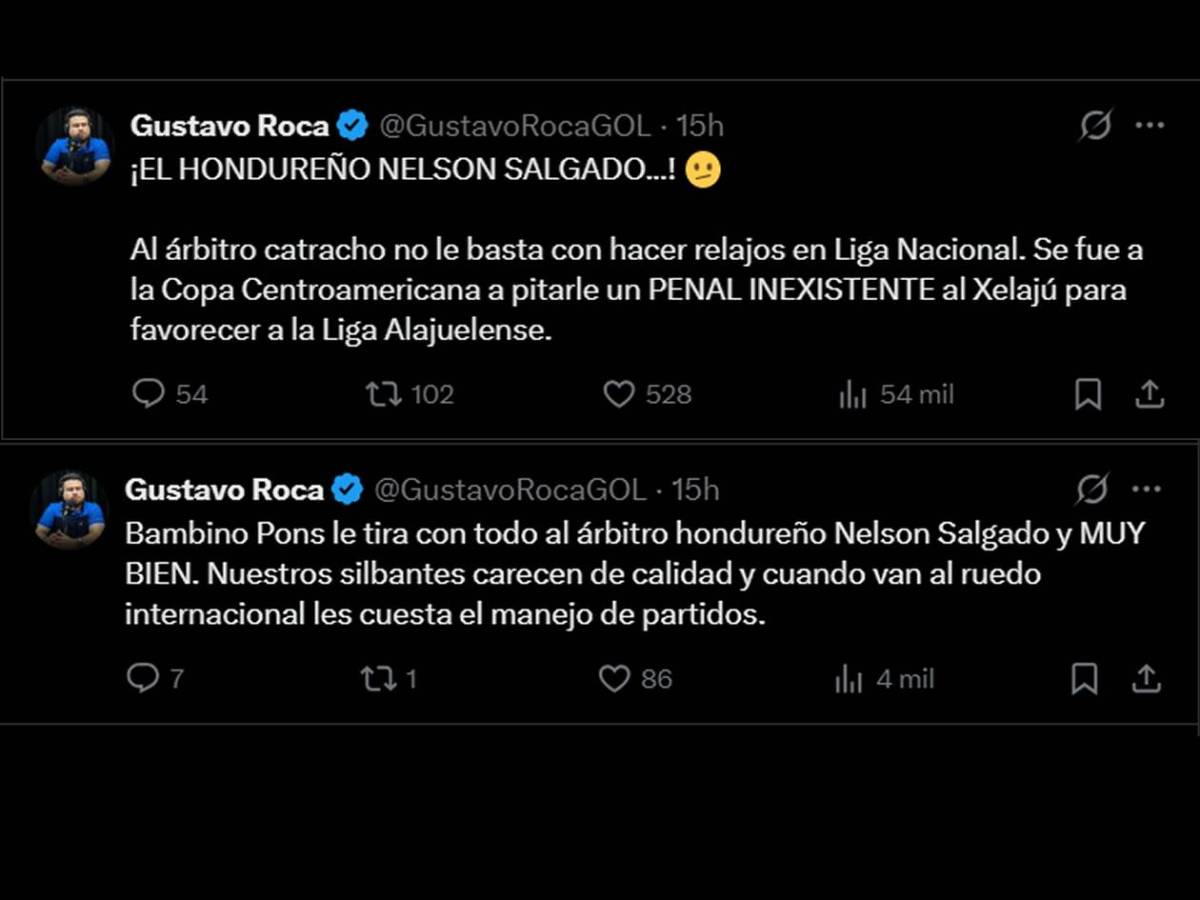Reply to the Bambino Pons tweet

(x=146, y=678)
